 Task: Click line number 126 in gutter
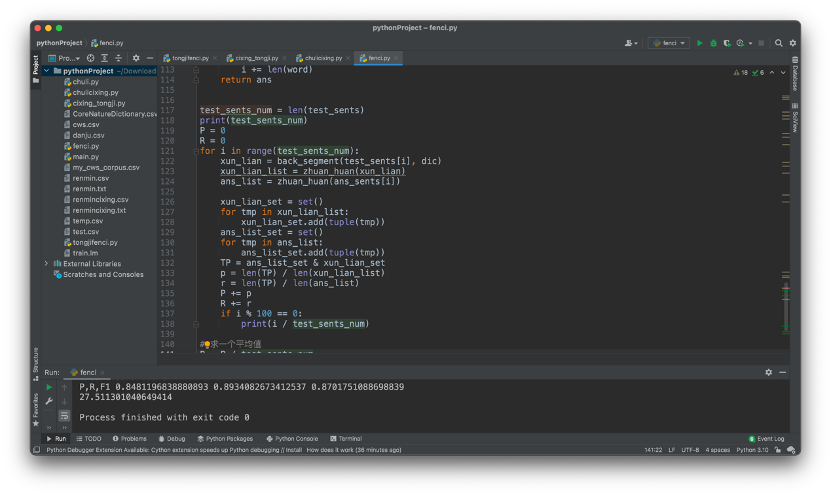pyautogui.click(x=167, y=202)
